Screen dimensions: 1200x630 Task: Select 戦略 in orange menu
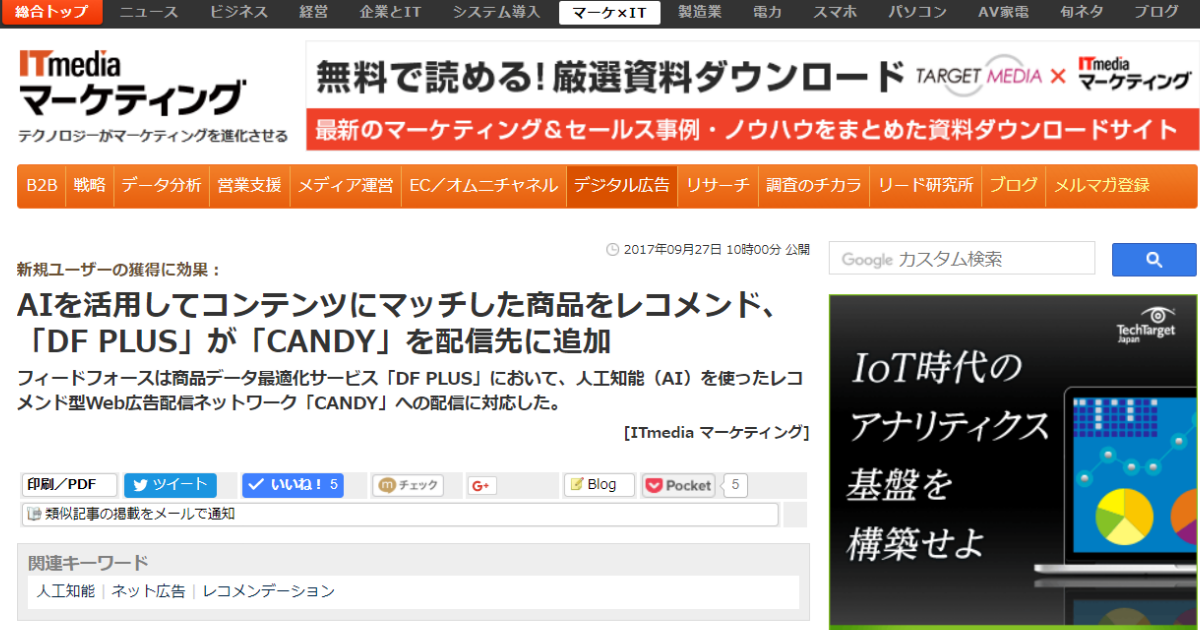click(89, 186)
